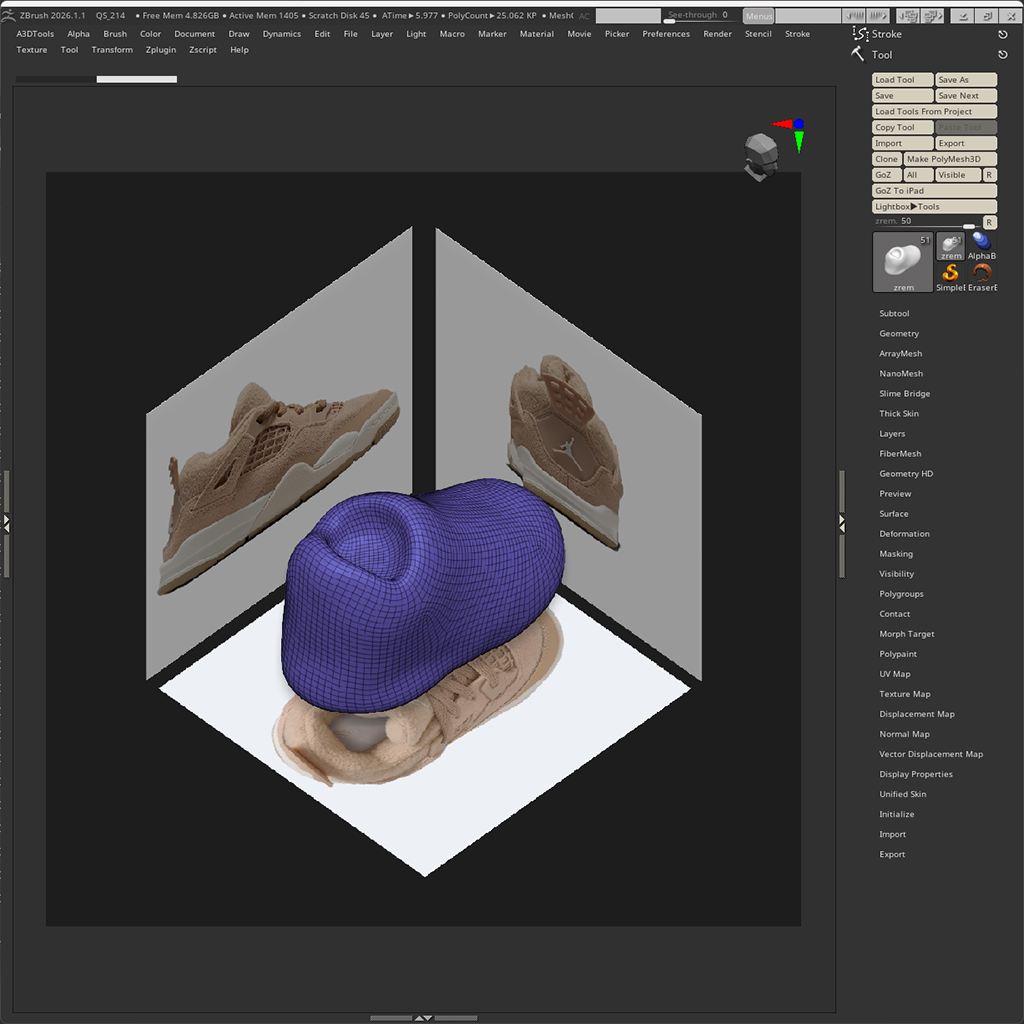The width and height of the screenshot is (1024, 1024).
Task: Expand the Display Properties section
Action: click(916, 774)
